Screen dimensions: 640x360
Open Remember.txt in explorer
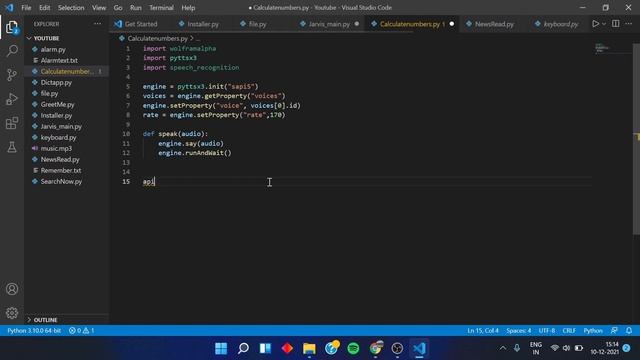pos(61,171)
